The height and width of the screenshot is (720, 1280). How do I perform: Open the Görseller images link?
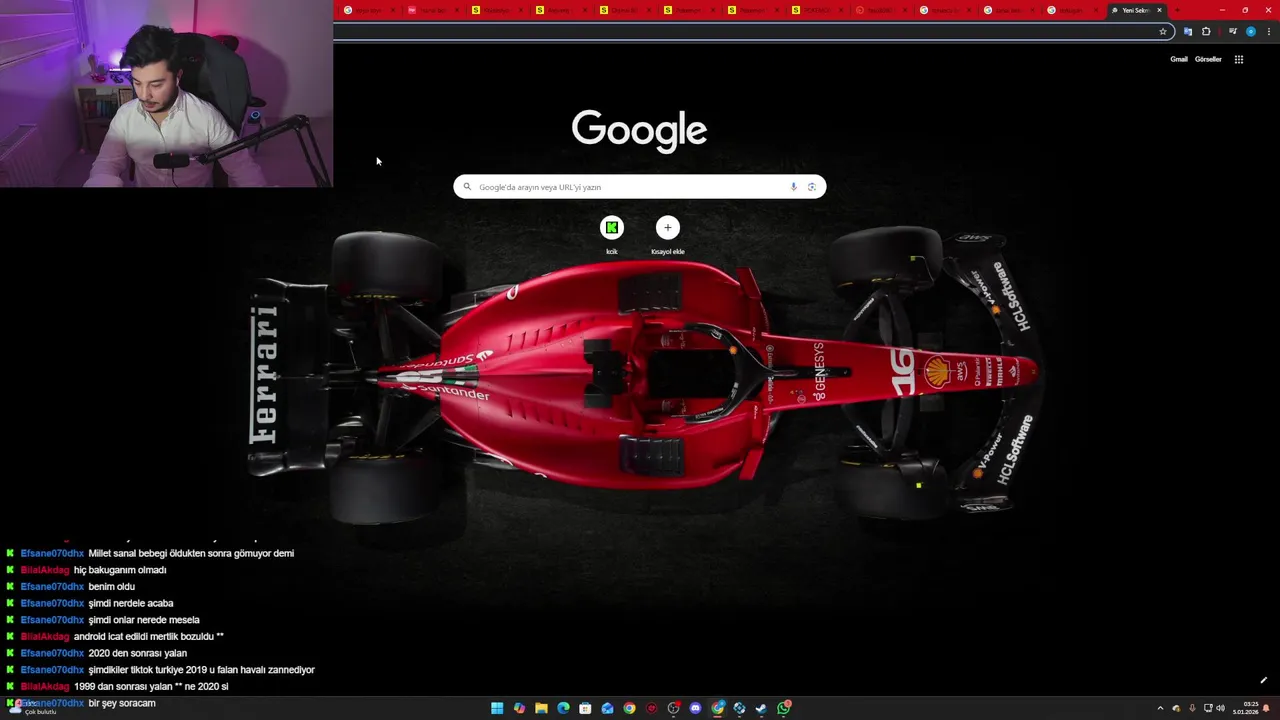(1208, 59)
